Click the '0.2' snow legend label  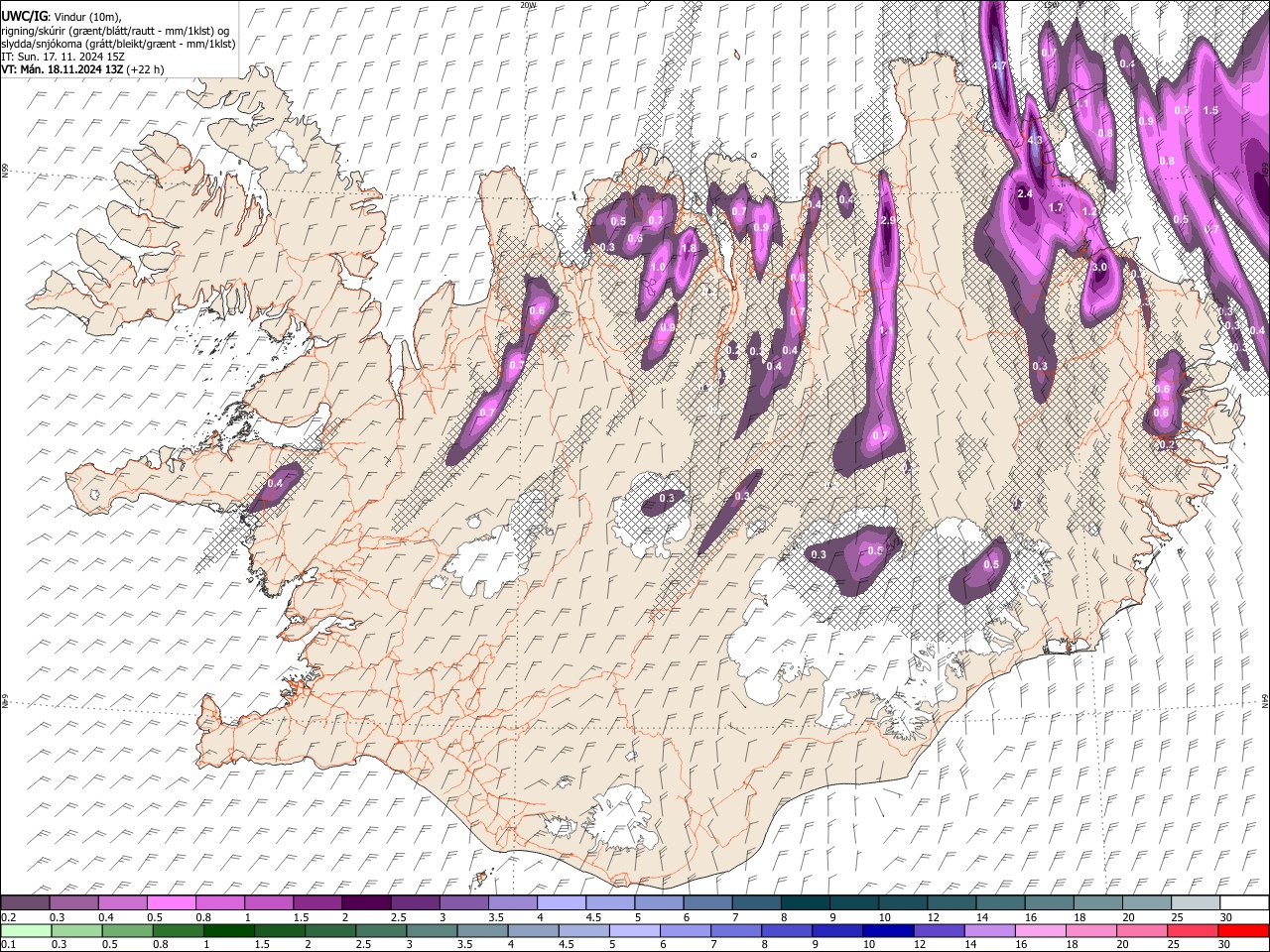(x=7, y=916)
